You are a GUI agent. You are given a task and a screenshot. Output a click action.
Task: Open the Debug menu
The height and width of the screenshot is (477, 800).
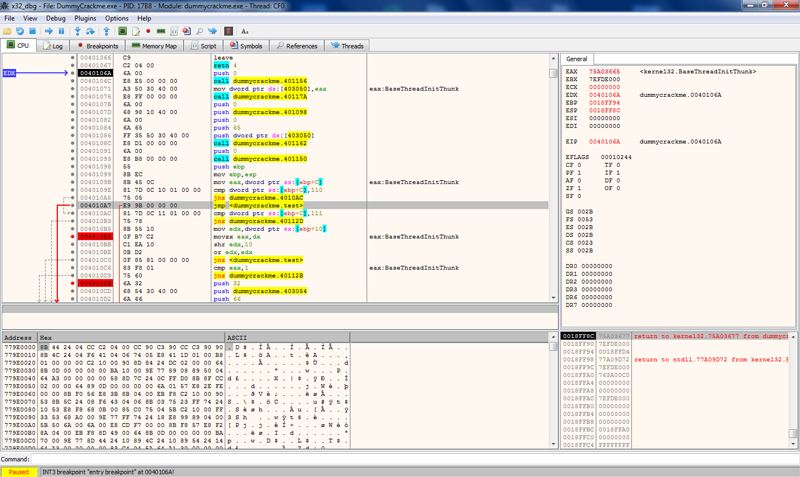click(56, 18)
